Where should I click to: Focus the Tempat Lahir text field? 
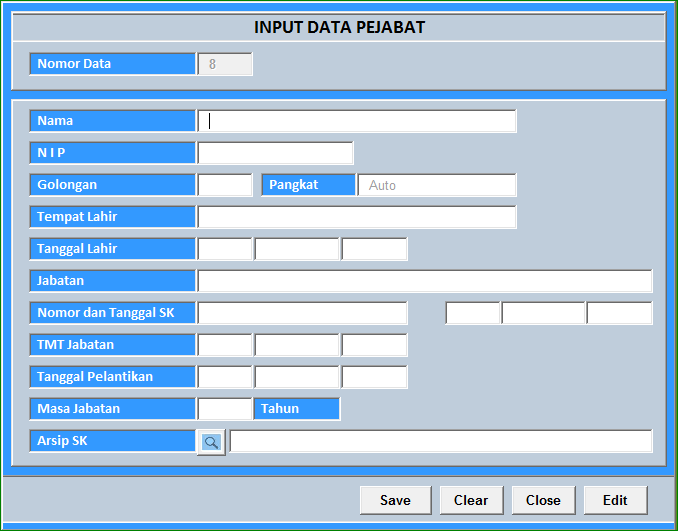point(357,217)
